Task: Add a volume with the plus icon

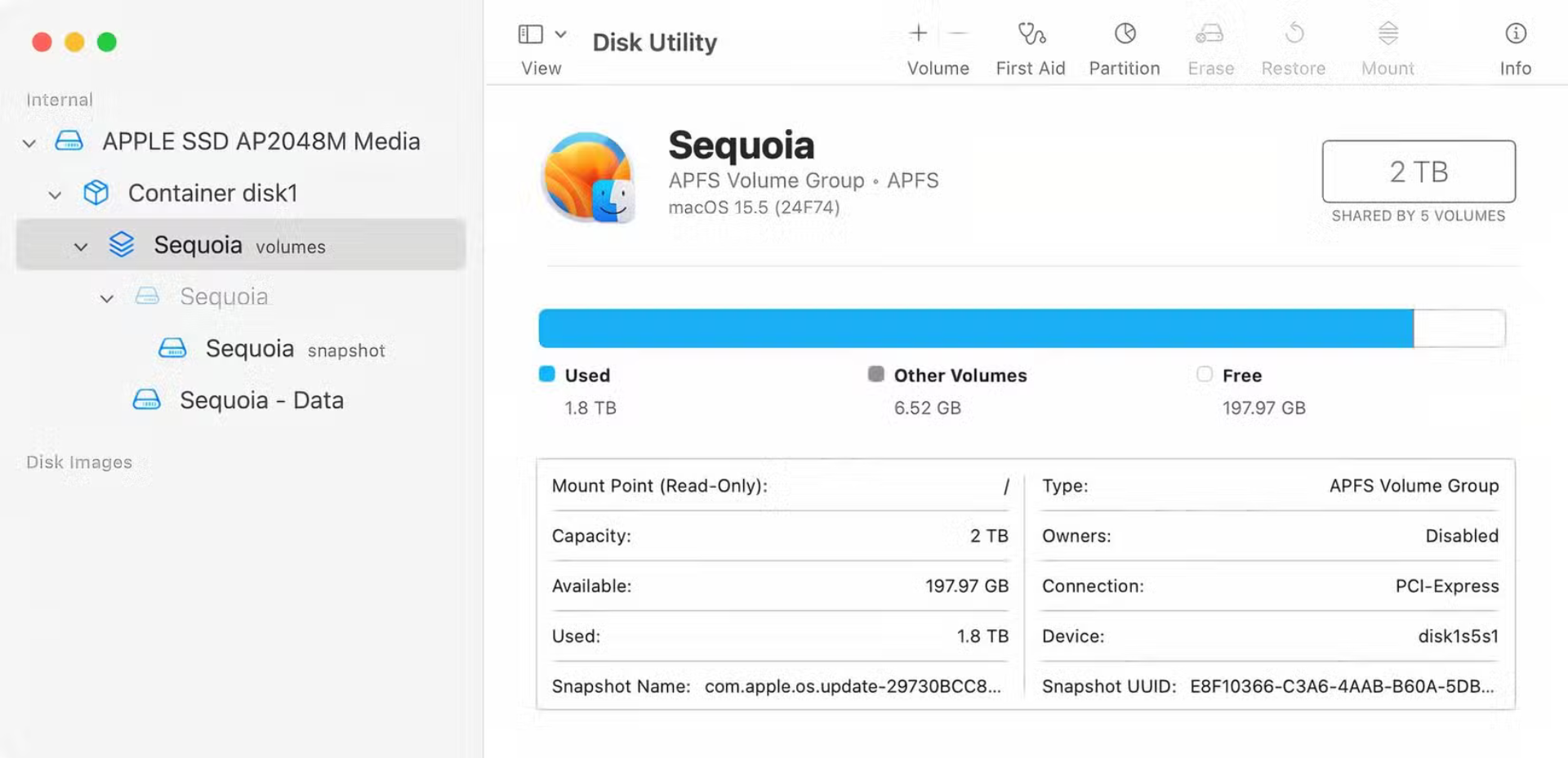Action: 918,33
